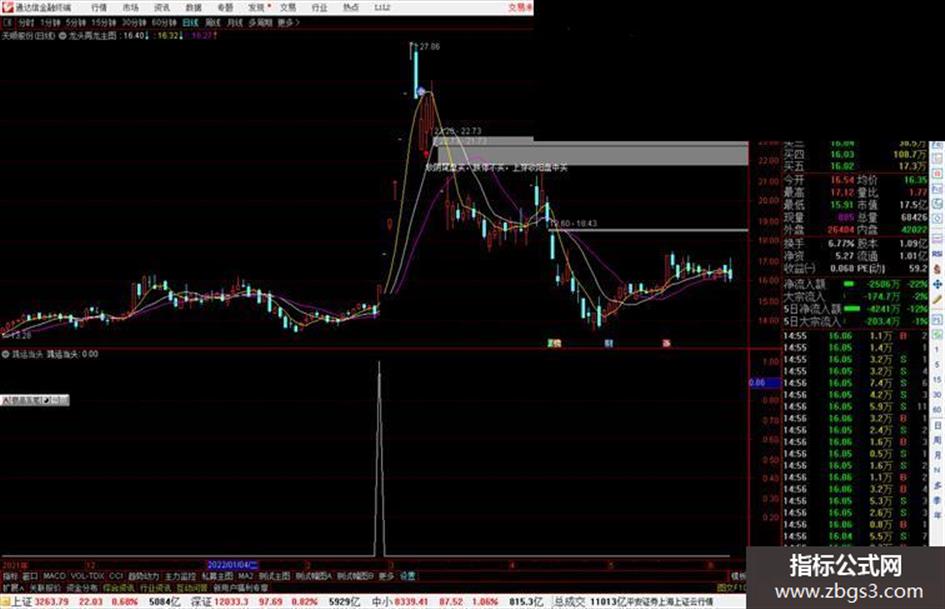This screenshot has height=609, width=945.
Task: Switch chart to 15分钟 period
Action: [104, 23]
